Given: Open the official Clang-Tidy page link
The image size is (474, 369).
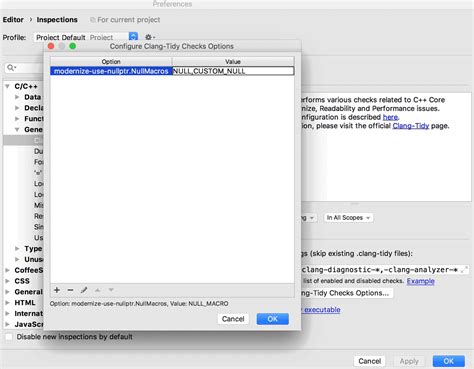Looking at the screenshot, I should 411,126.
